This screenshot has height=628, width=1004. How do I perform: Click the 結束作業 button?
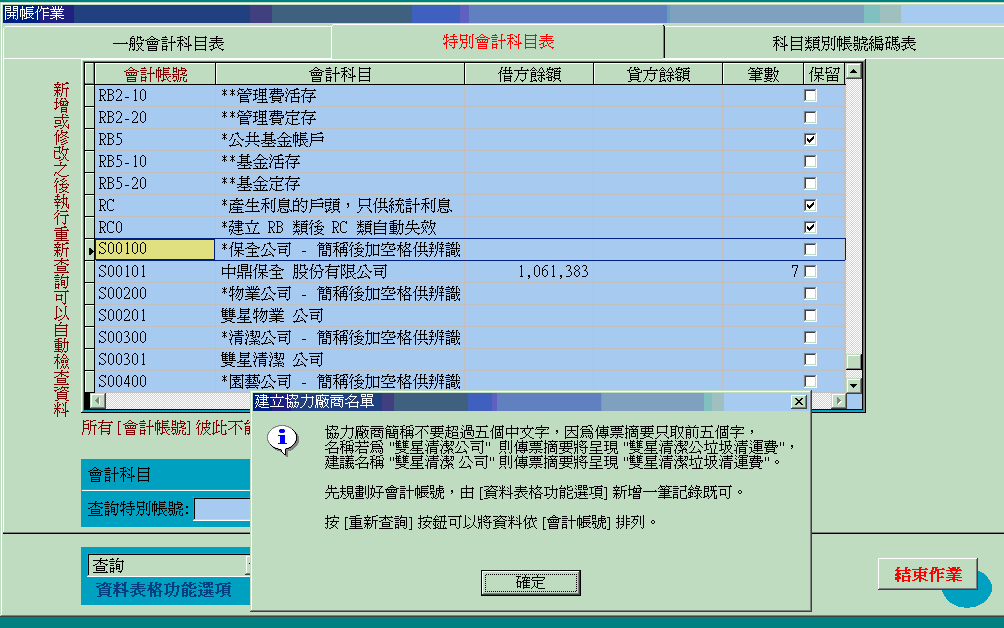click(x=927, y=574)
